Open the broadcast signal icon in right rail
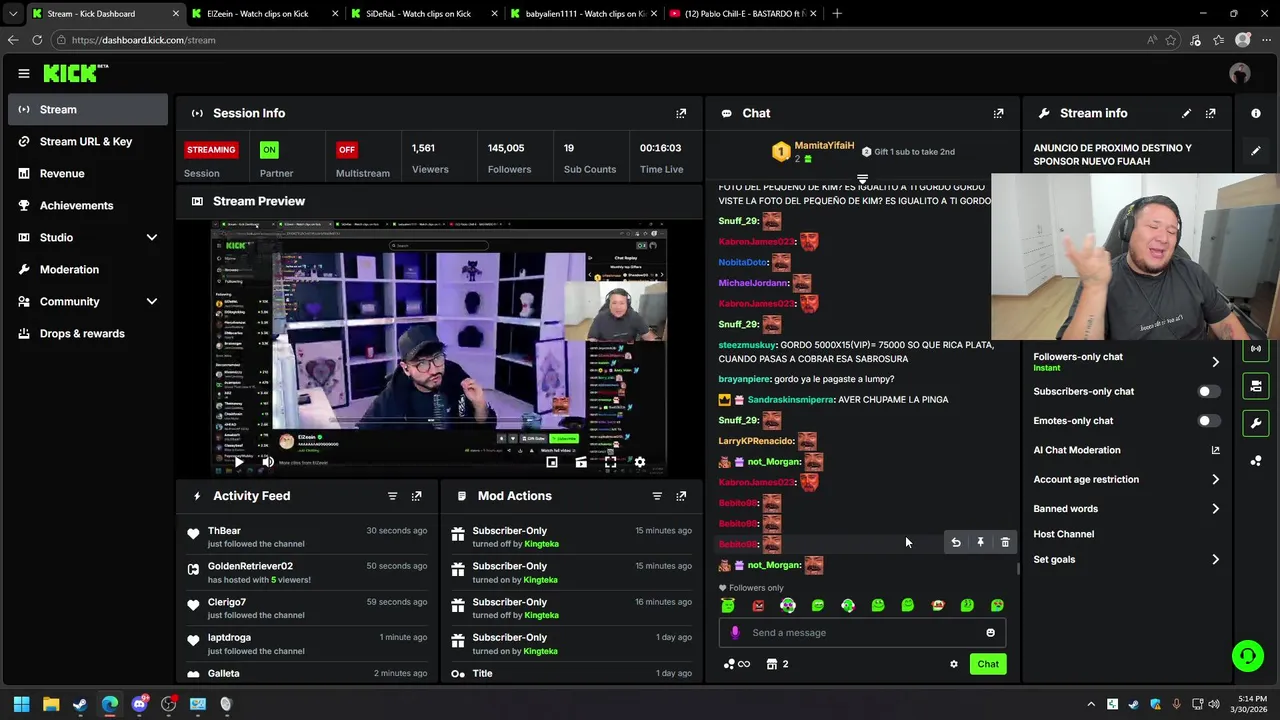 [x=1256, y=349]
